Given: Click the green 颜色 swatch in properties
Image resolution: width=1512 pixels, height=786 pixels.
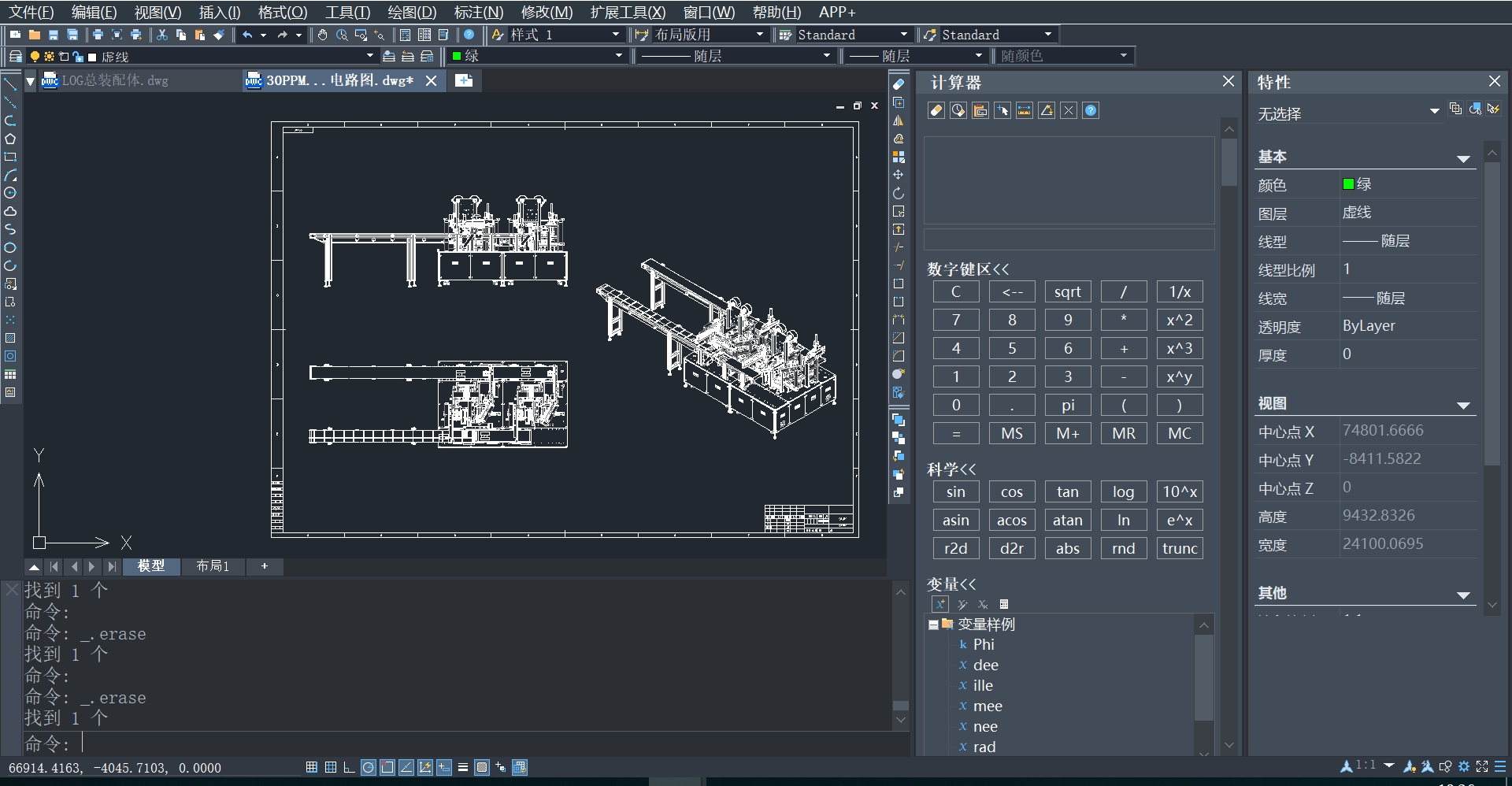Looking at the screenshot, I should pos(1348,184).
